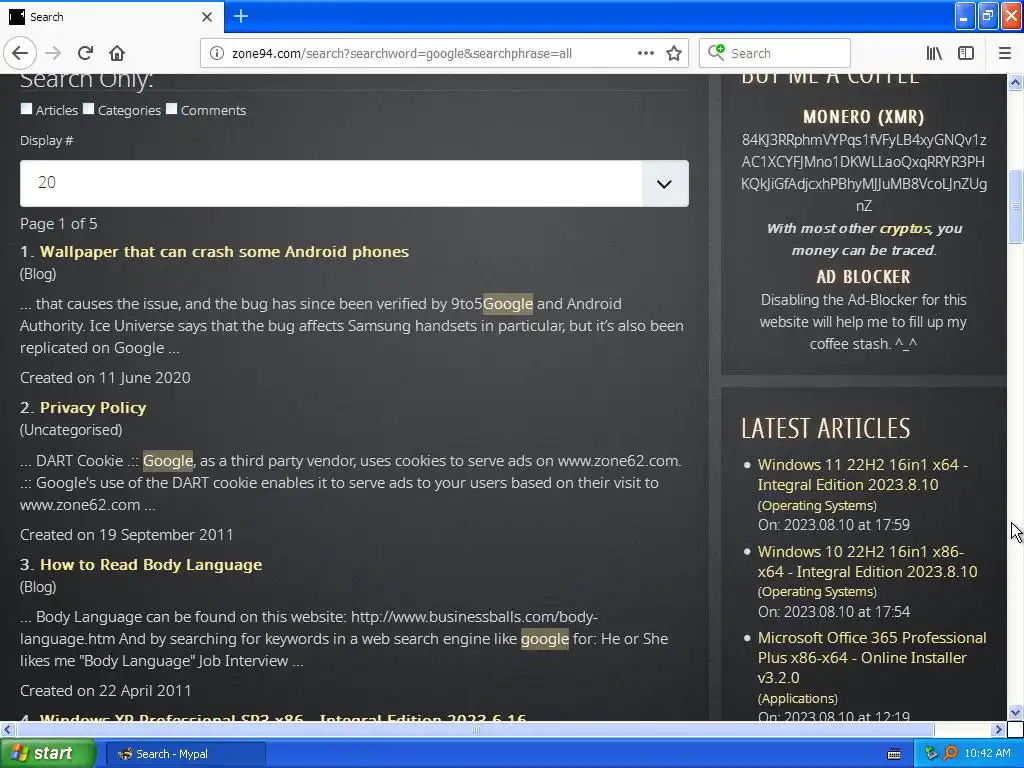Open the page actions three-dot menu
This screenshot has width=1024, height=768.
[645, 53]
